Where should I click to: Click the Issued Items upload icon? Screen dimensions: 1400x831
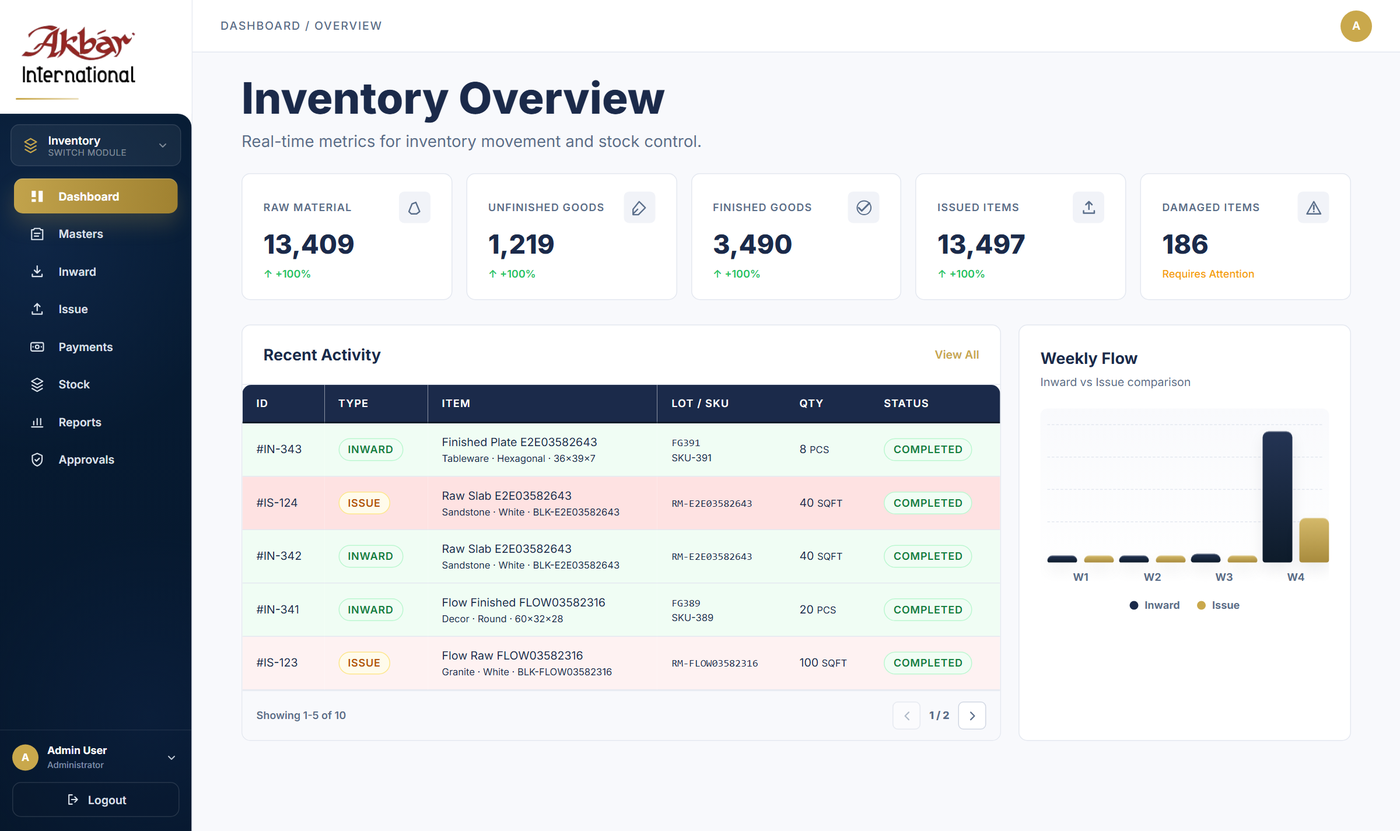click(1088, 207)
